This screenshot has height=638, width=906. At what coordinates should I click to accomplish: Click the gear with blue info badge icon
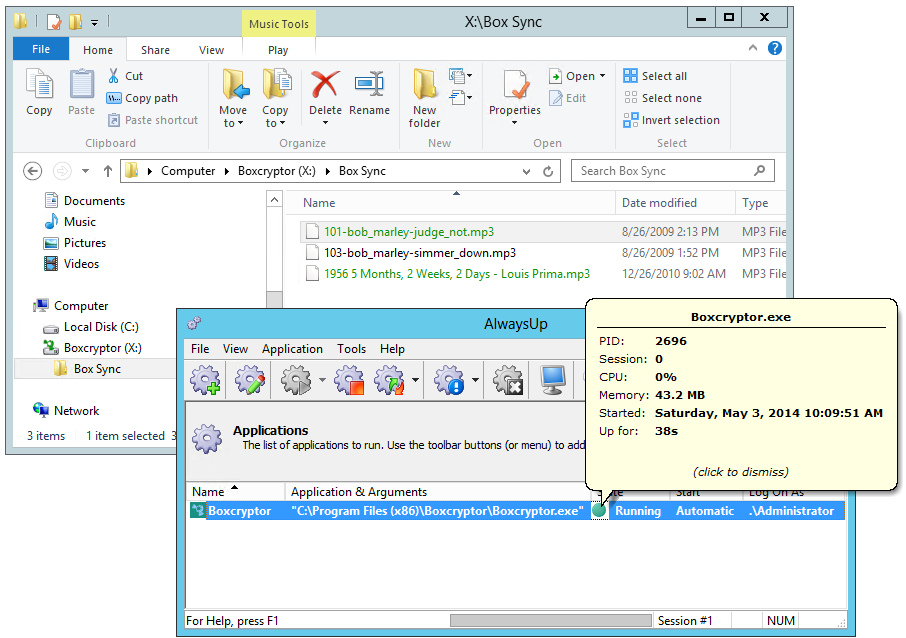[450, 380]
